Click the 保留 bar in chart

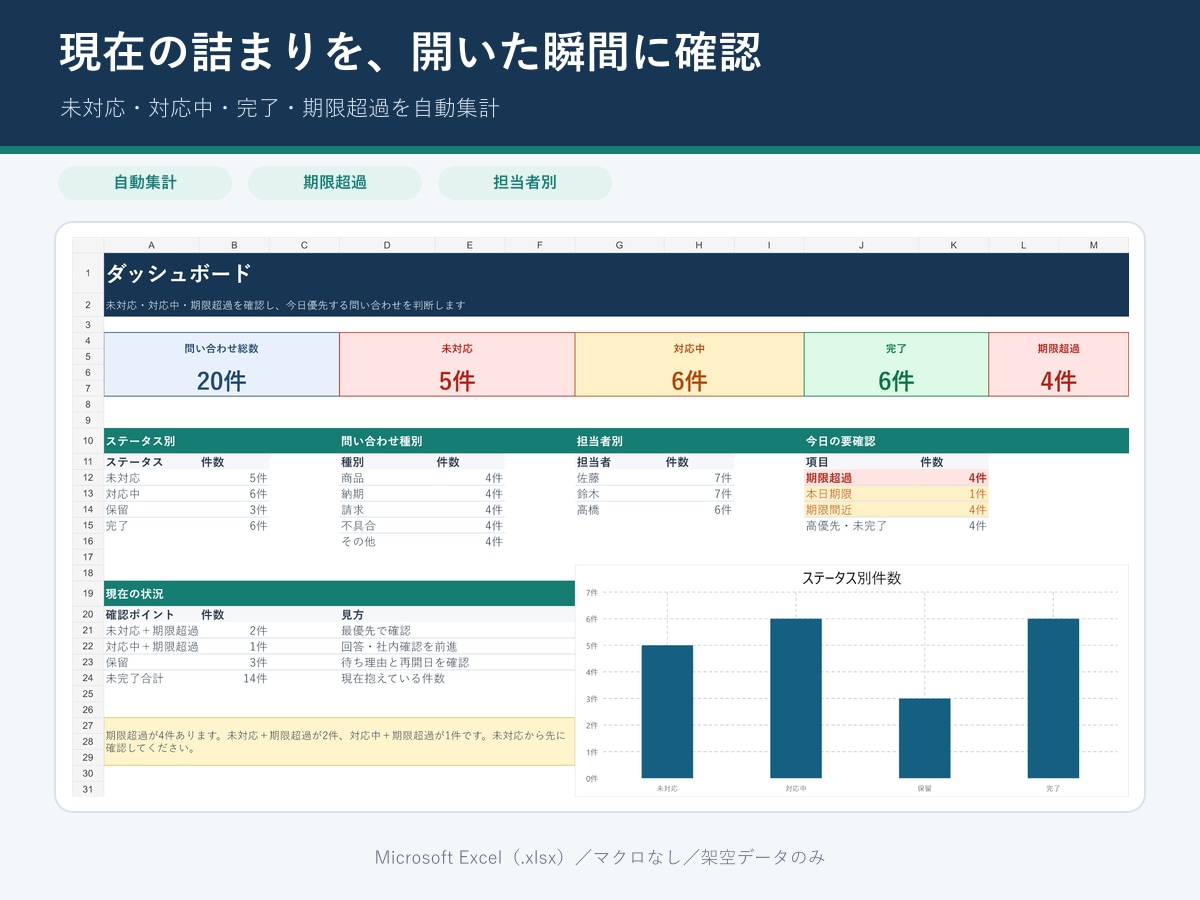pos(924,738)
